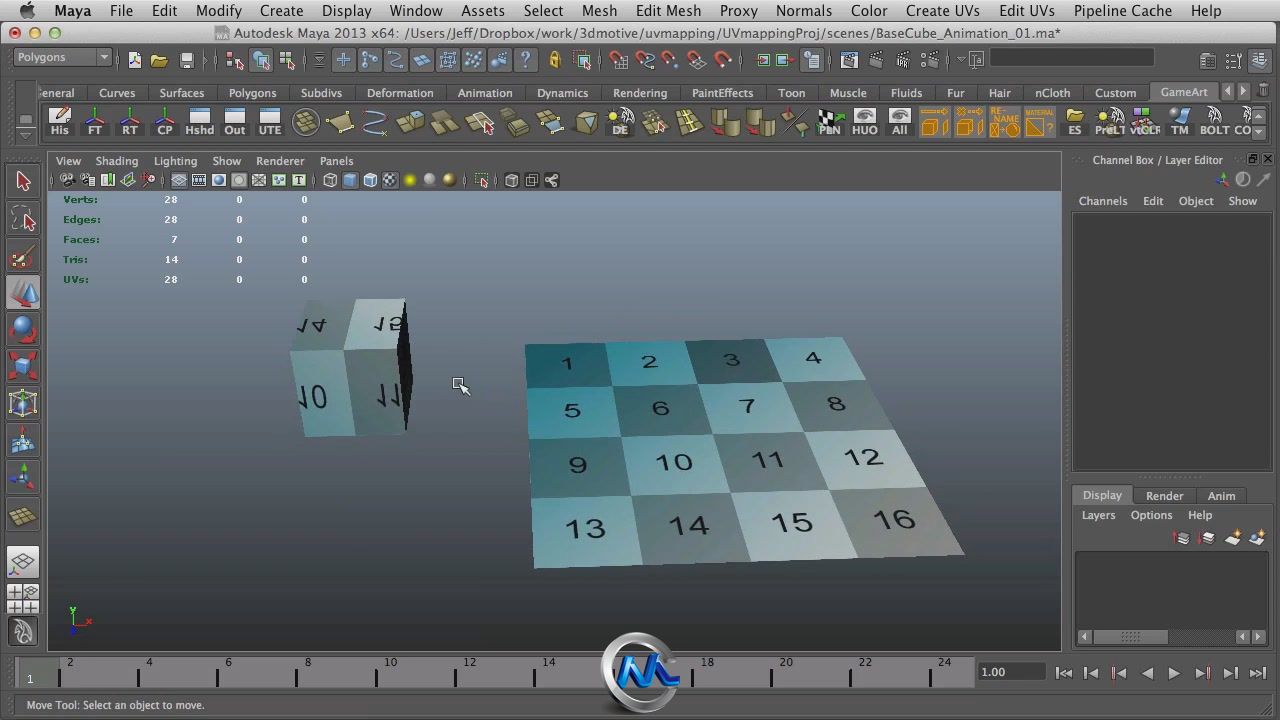Click the Out shelf button
Screen dimensions: 1280x720
(235, 122)
